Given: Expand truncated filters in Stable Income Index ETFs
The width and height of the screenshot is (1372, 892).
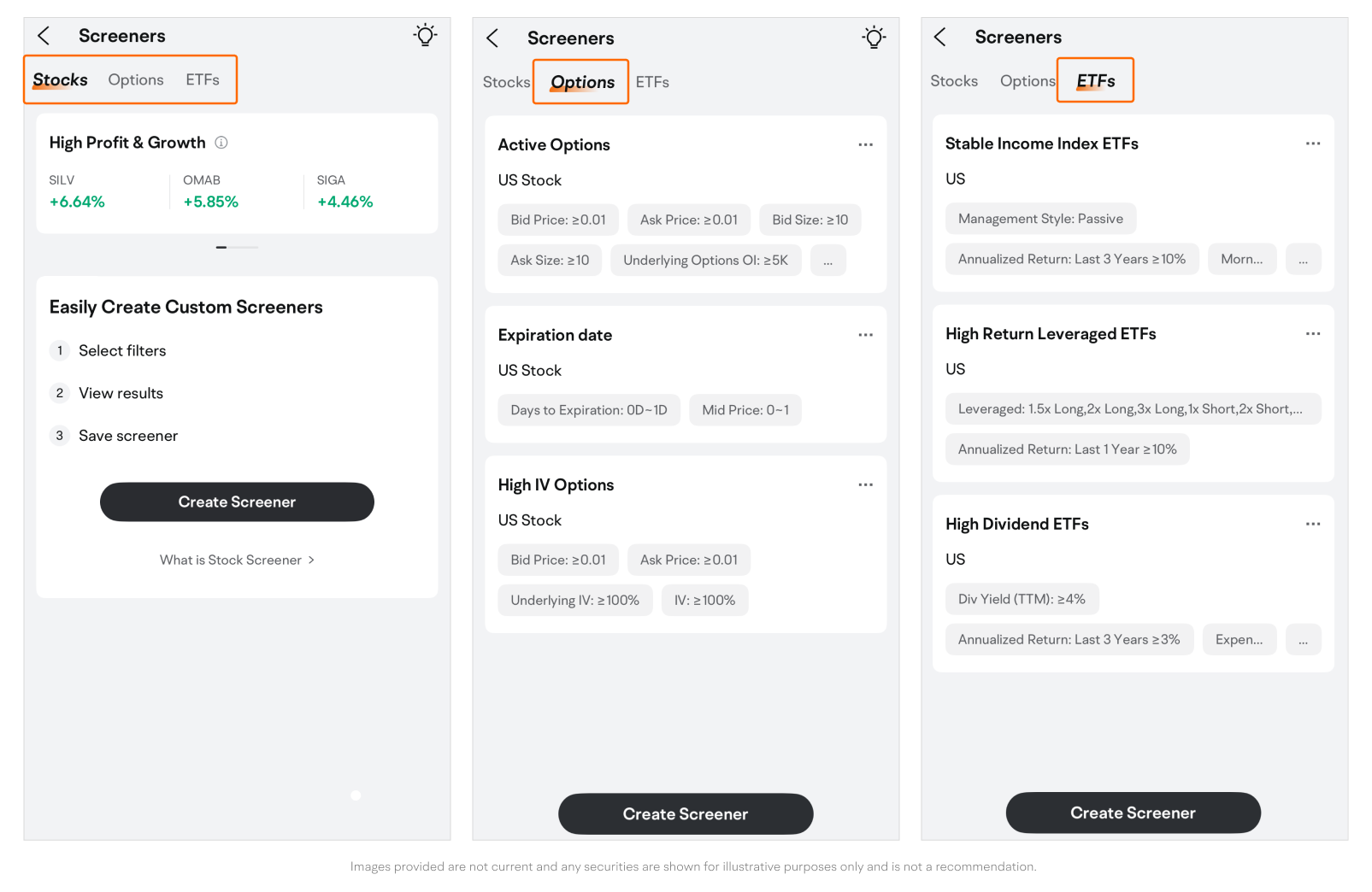Looking at the screenshot, I should click(1302, 260).
